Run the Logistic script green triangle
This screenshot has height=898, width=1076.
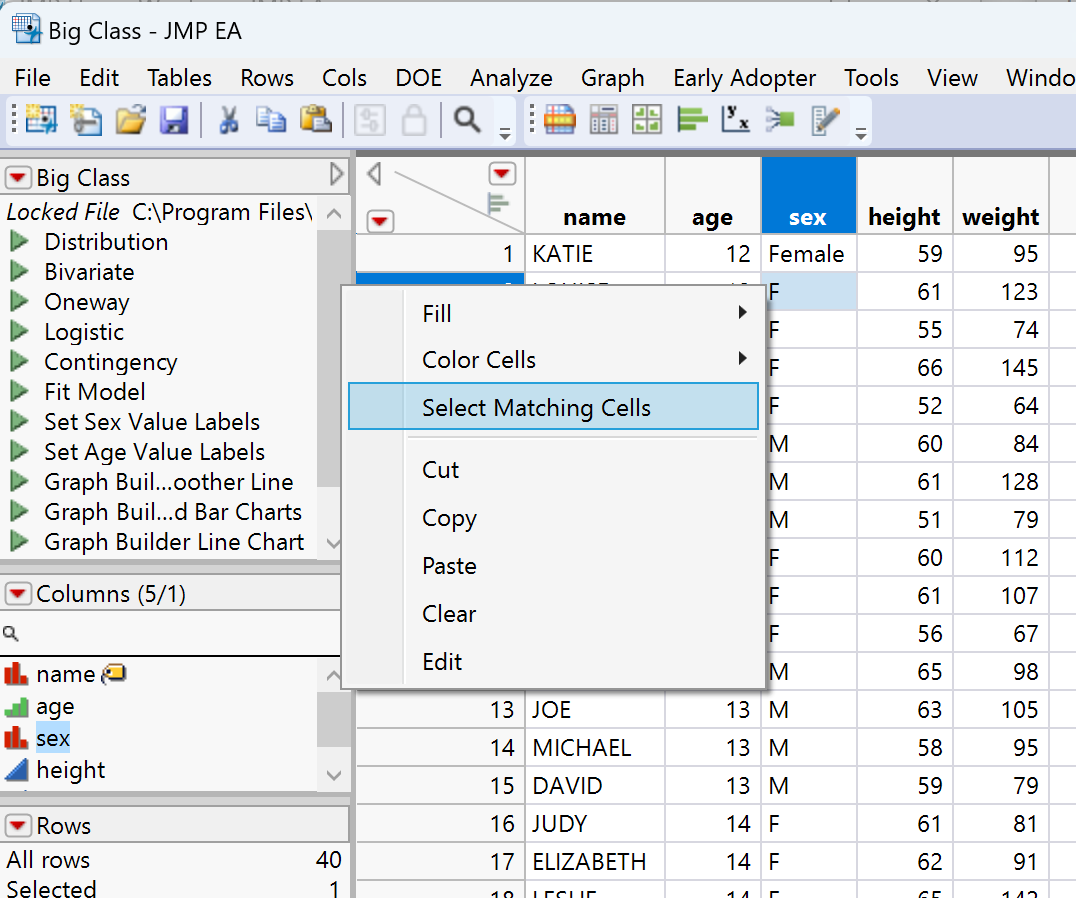point(19,332)
